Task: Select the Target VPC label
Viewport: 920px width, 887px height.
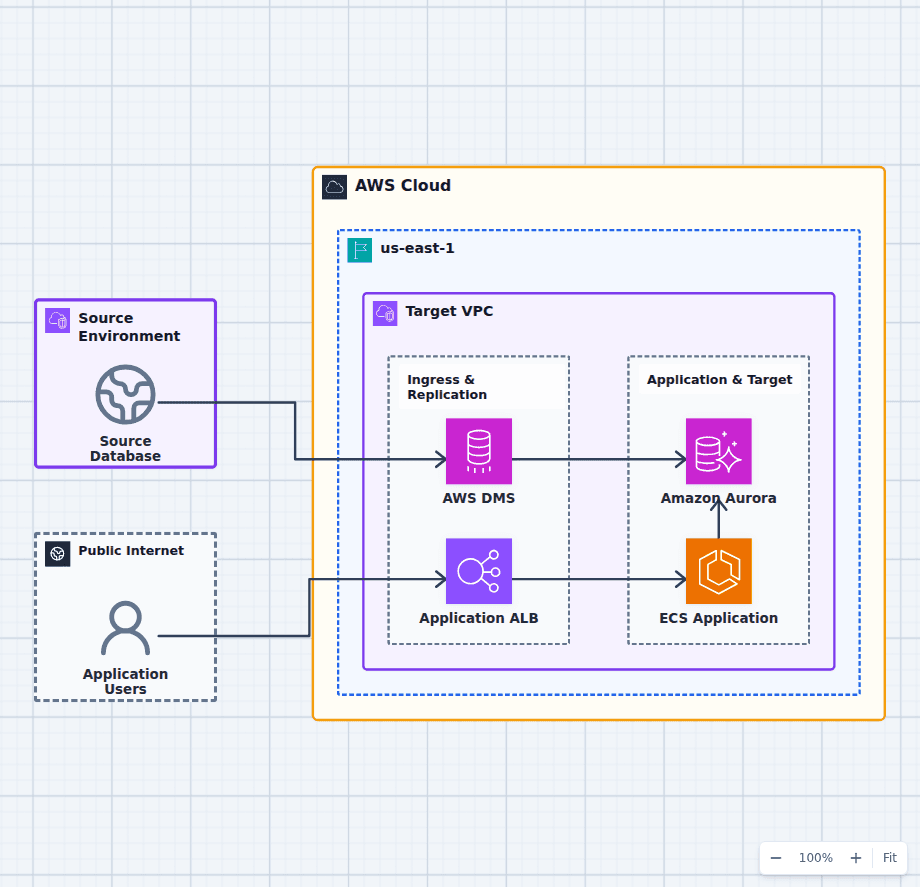Action: click(x=449, y=311)
